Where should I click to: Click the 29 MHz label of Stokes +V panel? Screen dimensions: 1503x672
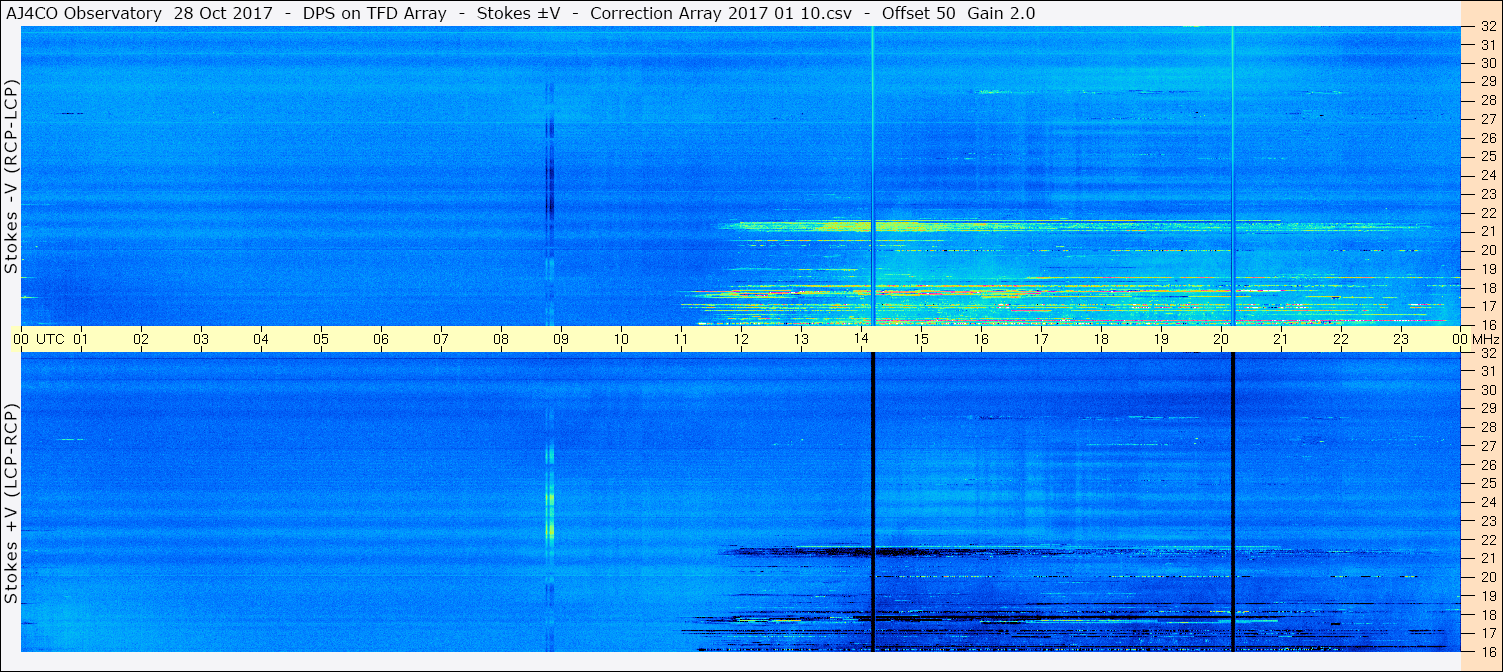click(1488, 409)
